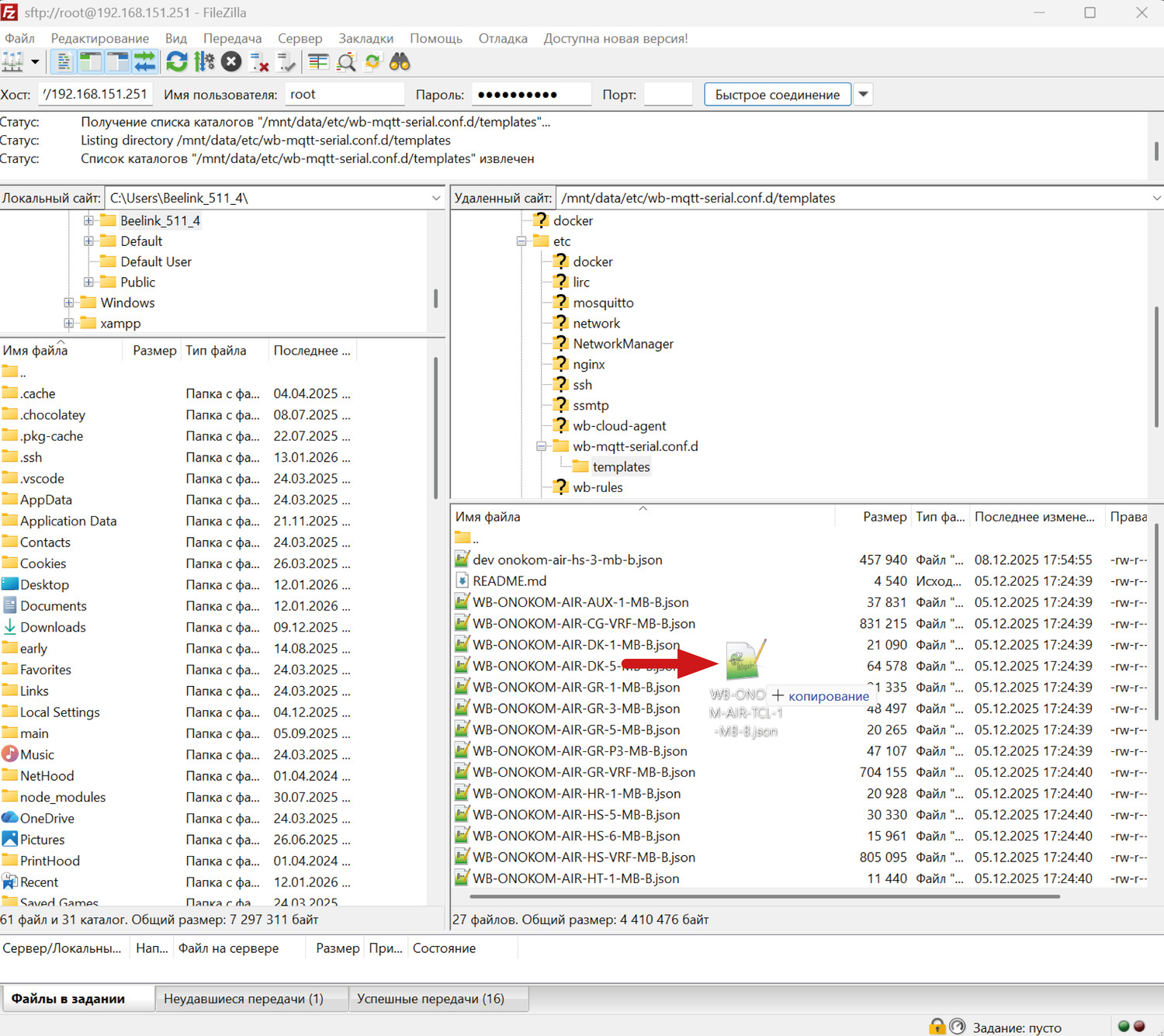Viewport: 1164px width, 1036px height.
Task: Click the Music folder icon
Action: [10, 754]
